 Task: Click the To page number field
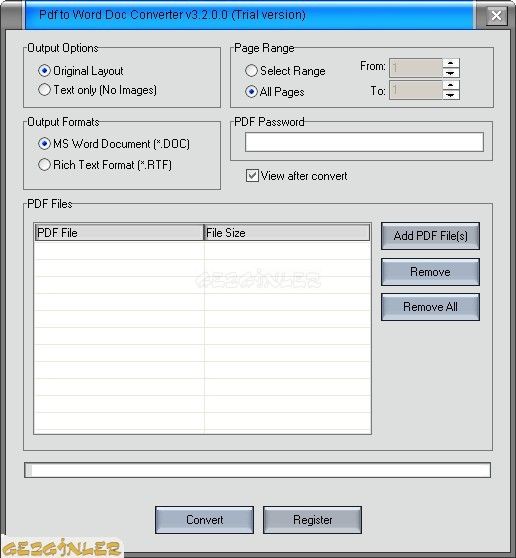click(416, 90)
